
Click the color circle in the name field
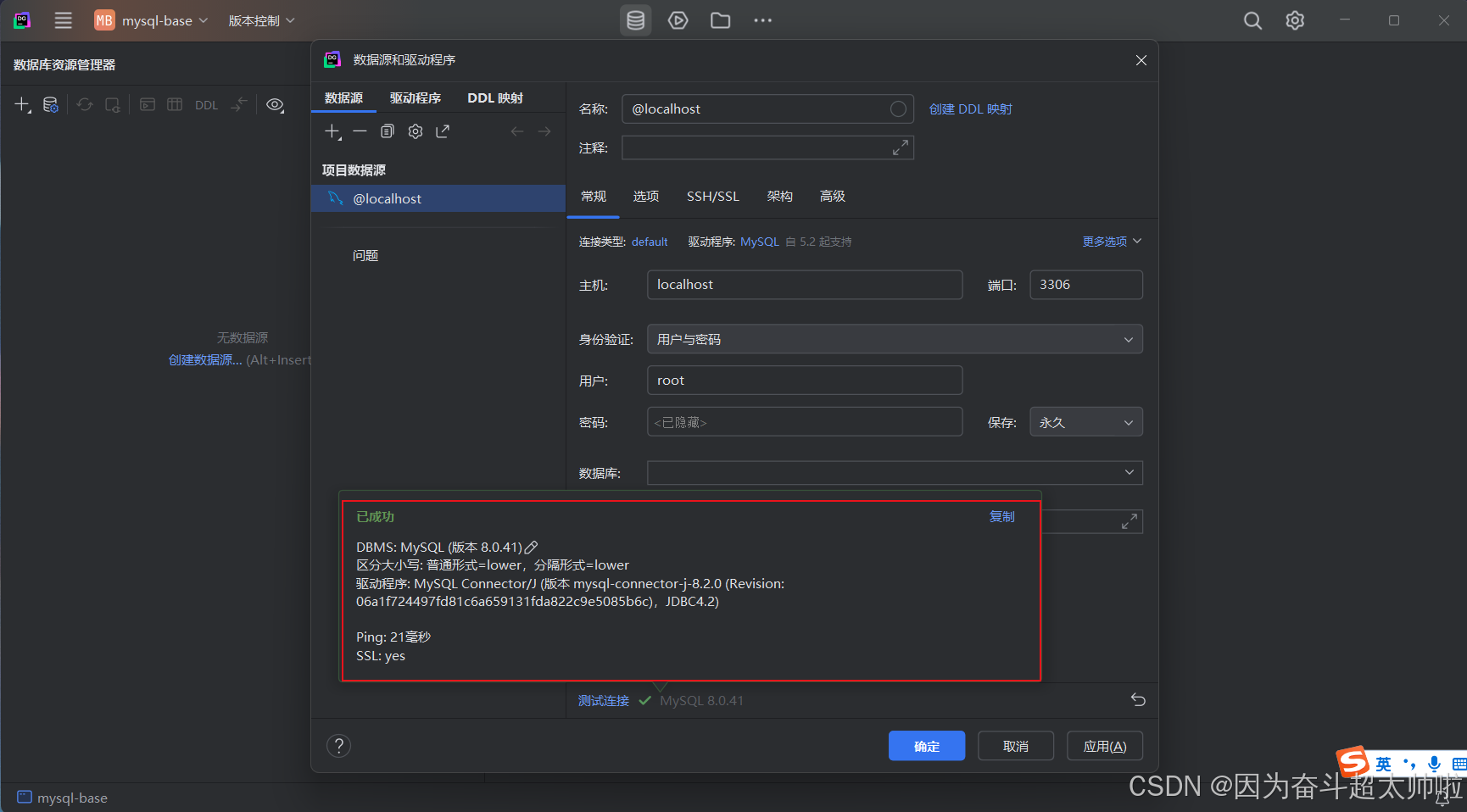[898, 108]
